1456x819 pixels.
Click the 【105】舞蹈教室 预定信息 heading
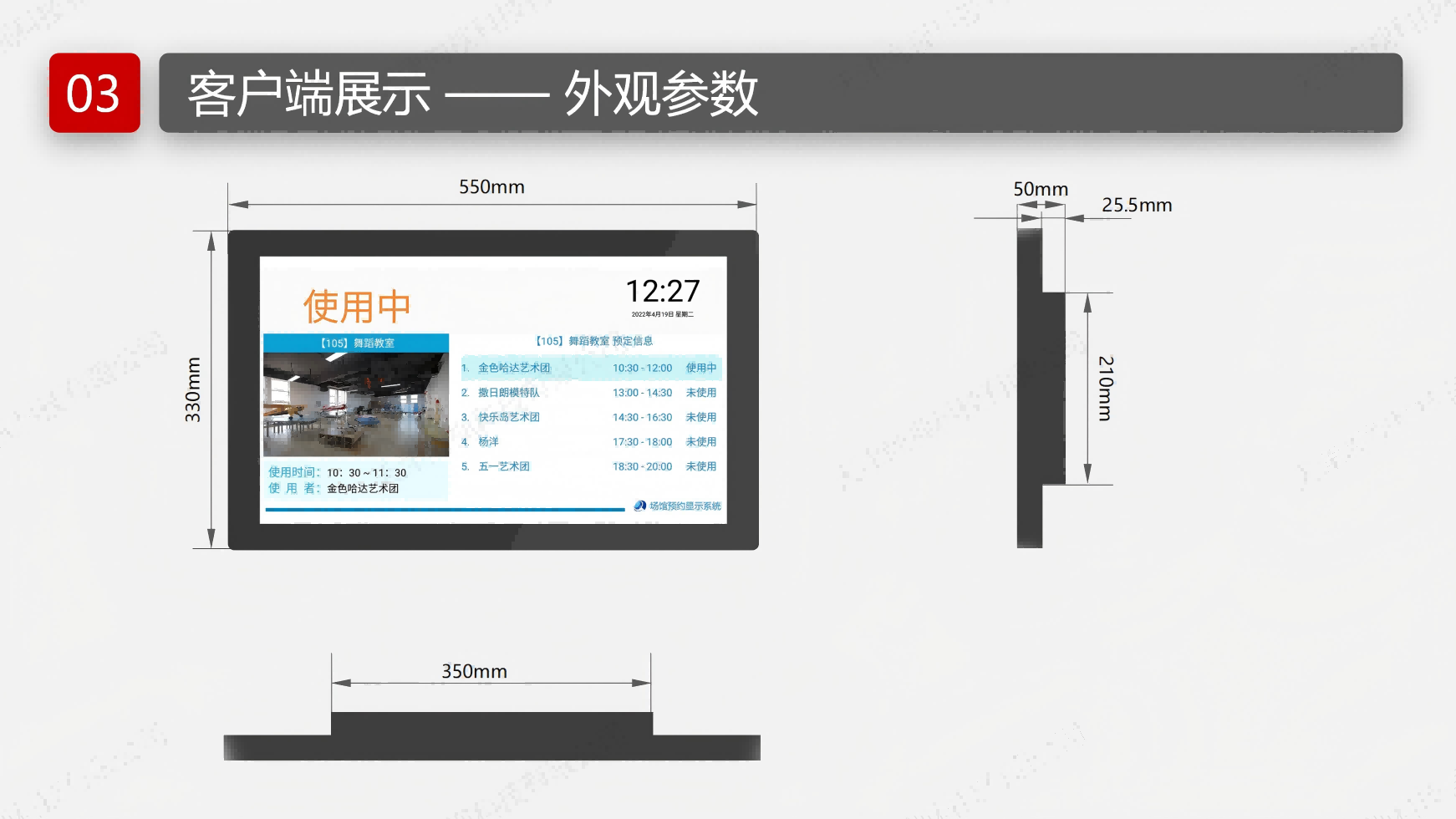(x=593, y=341)
